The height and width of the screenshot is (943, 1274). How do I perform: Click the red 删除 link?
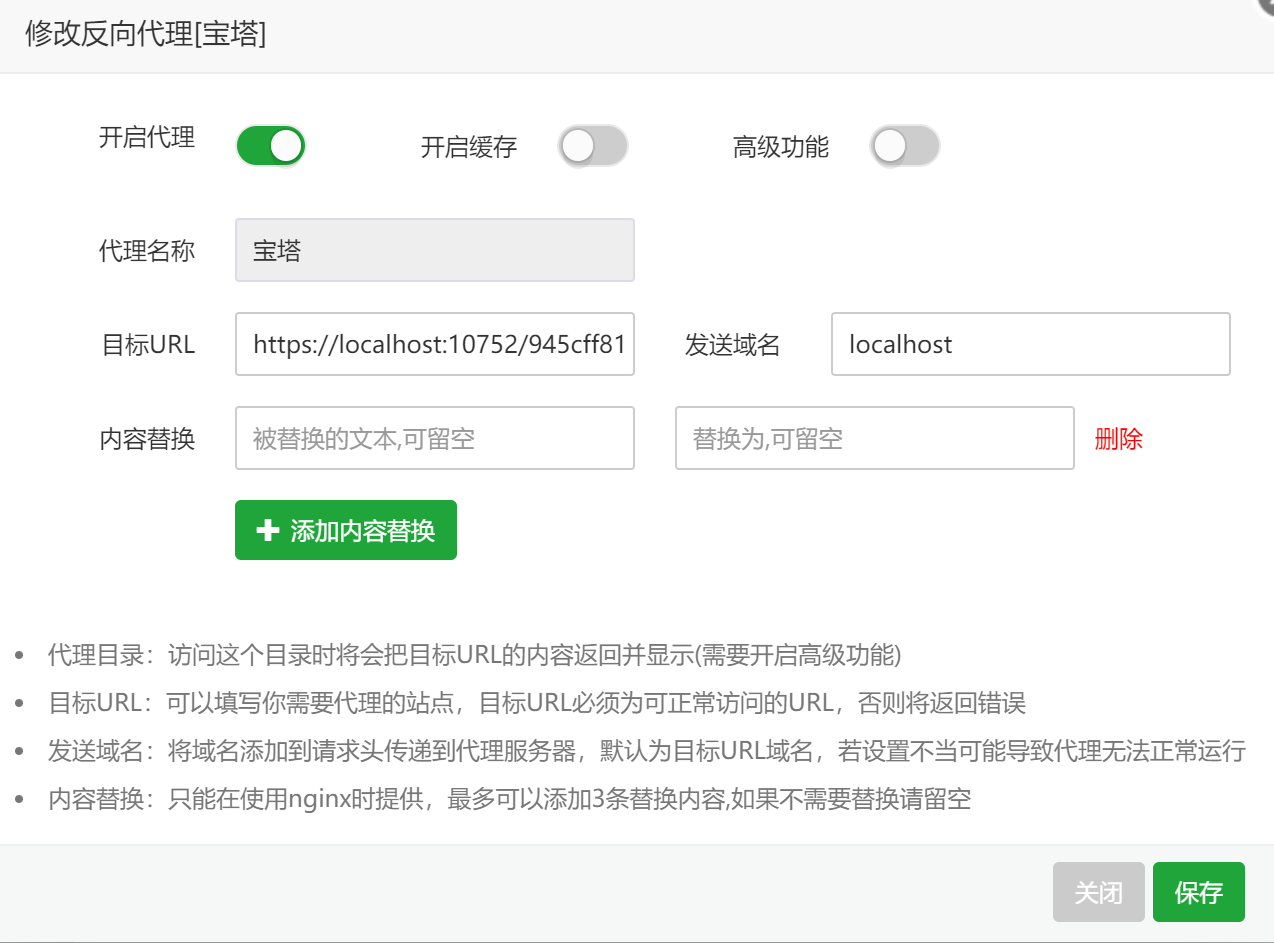(1119, 438)
